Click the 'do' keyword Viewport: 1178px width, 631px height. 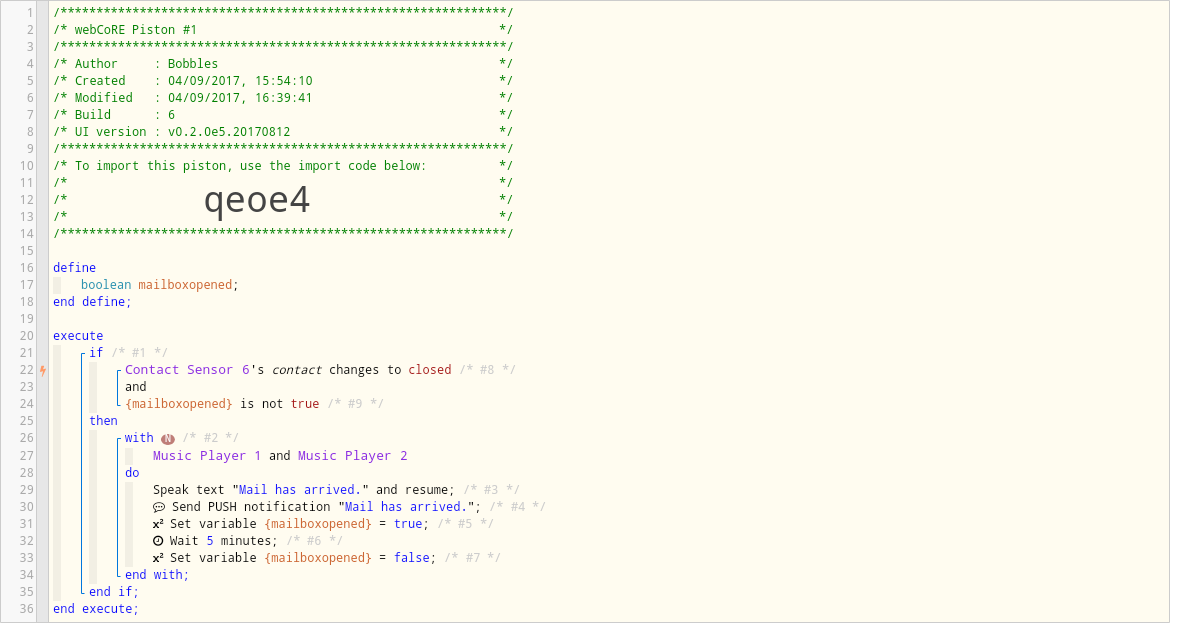tap(132, 473)
